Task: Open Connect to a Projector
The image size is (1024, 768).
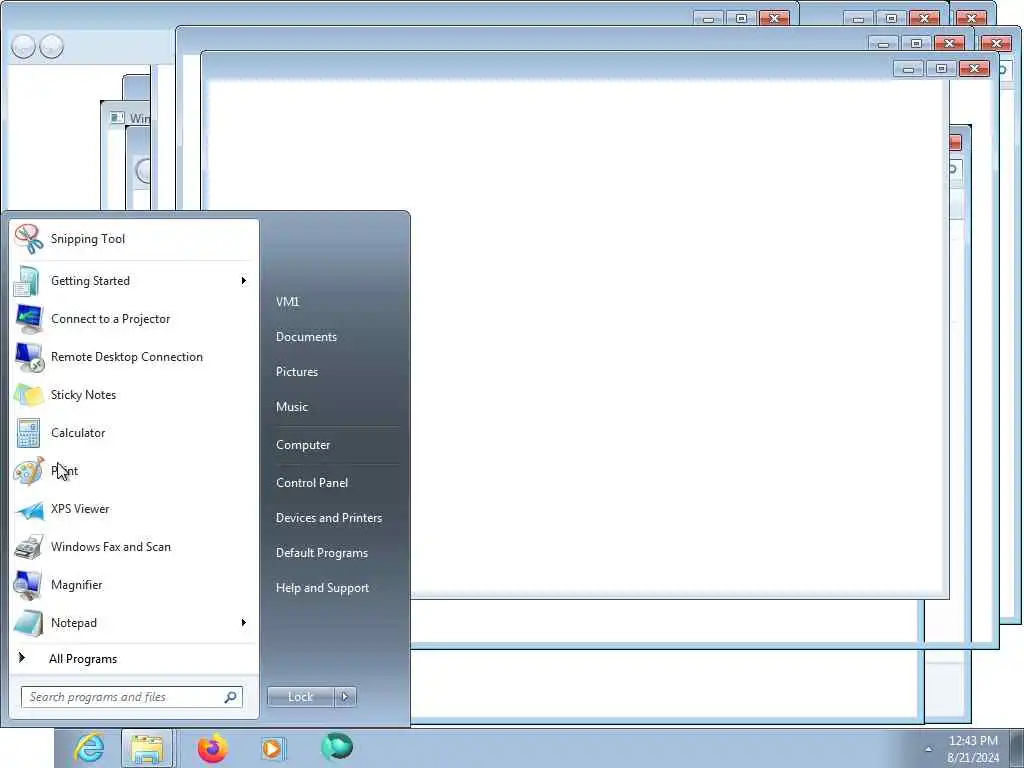Action: (134, 319)
